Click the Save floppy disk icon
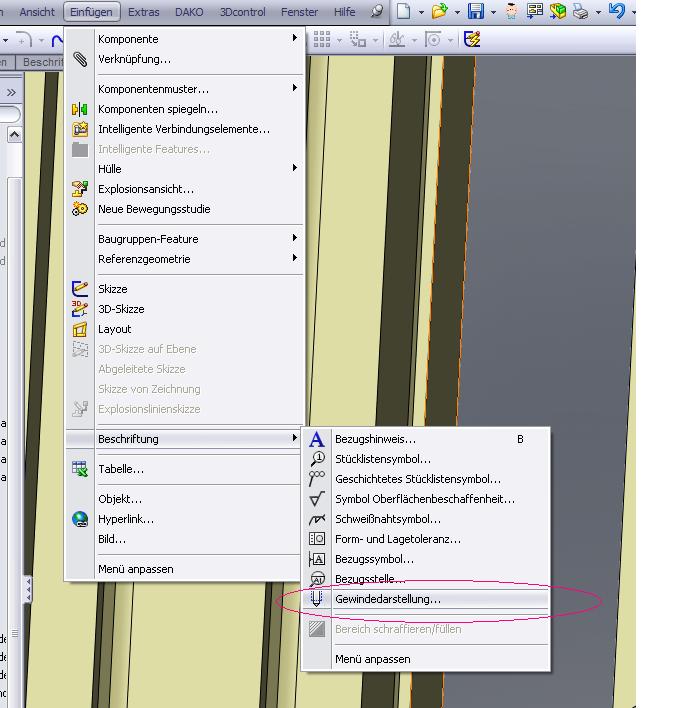Viewport: 682px width, 708px height. (x=476, y=11)
